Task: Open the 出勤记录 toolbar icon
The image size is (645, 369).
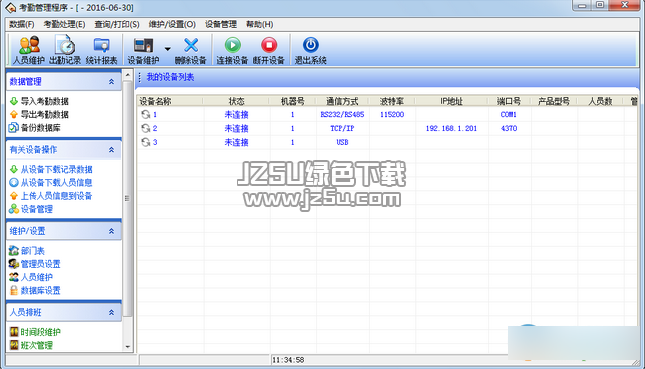Action: (65, 45)
